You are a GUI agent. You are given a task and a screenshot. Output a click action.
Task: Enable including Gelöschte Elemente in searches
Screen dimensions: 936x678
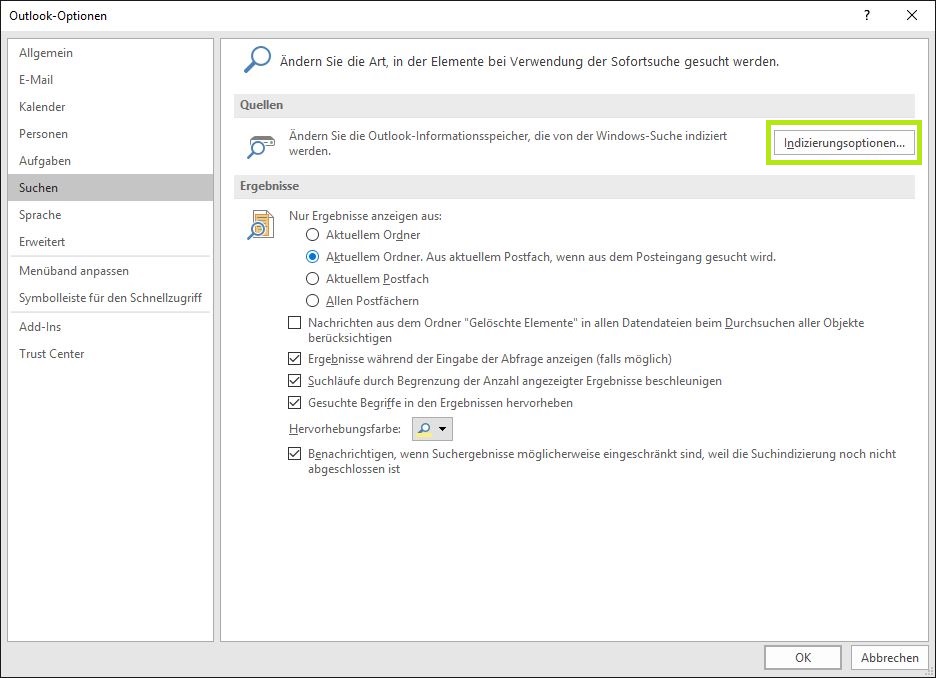[294, 323]
